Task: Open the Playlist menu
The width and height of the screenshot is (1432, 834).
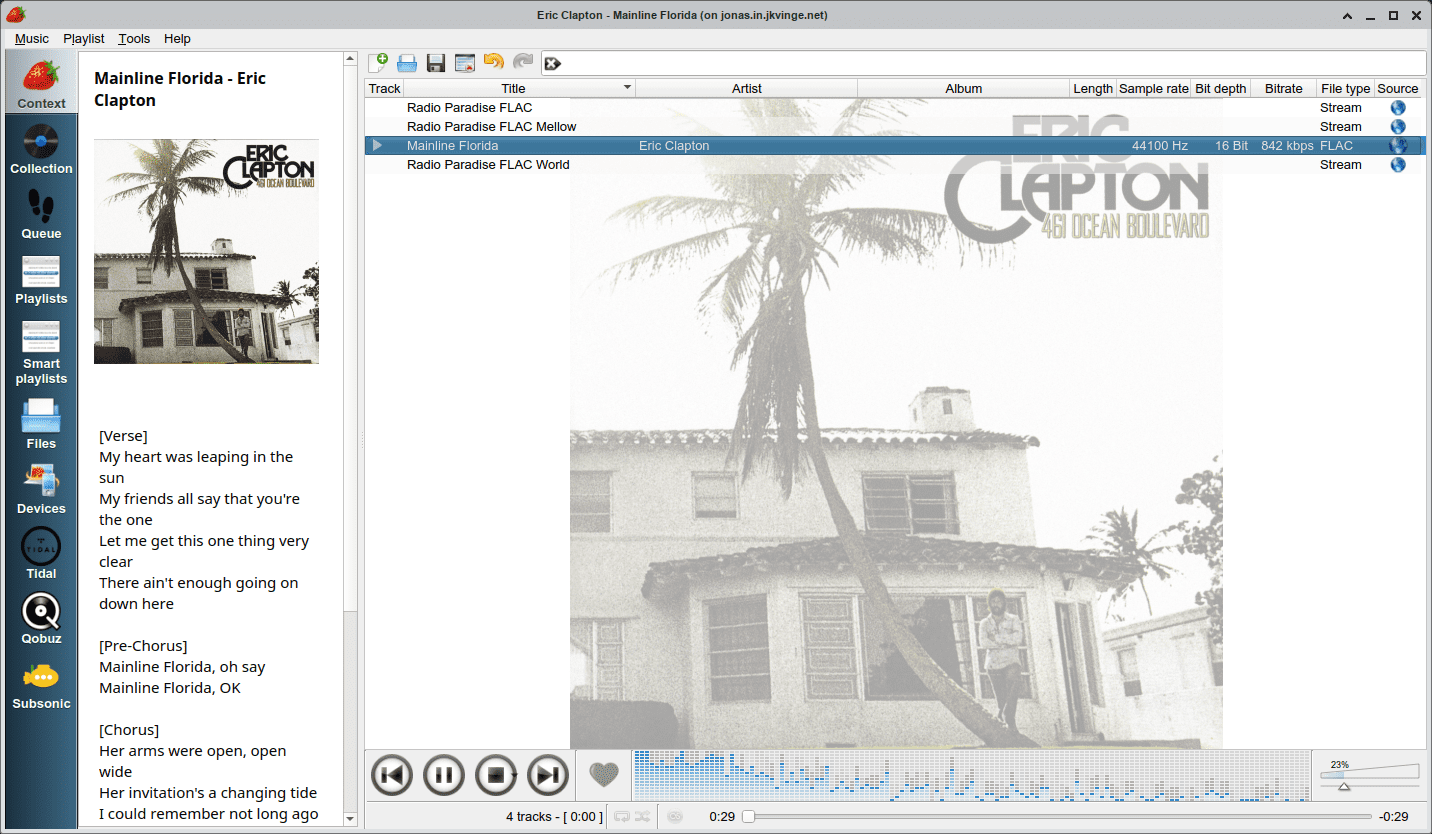Action: coord(84,39)
